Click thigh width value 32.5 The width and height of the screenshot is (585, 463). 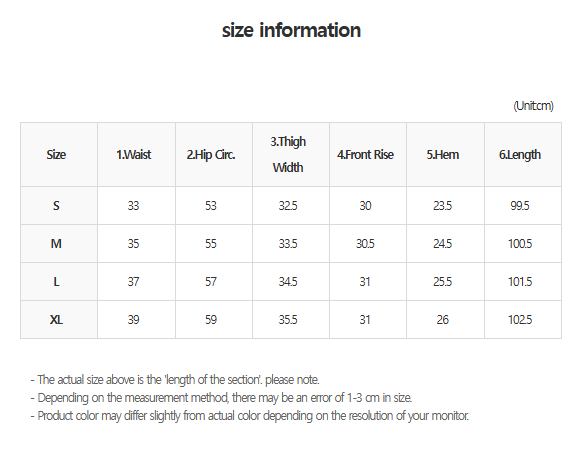click(x=288, y=206)
